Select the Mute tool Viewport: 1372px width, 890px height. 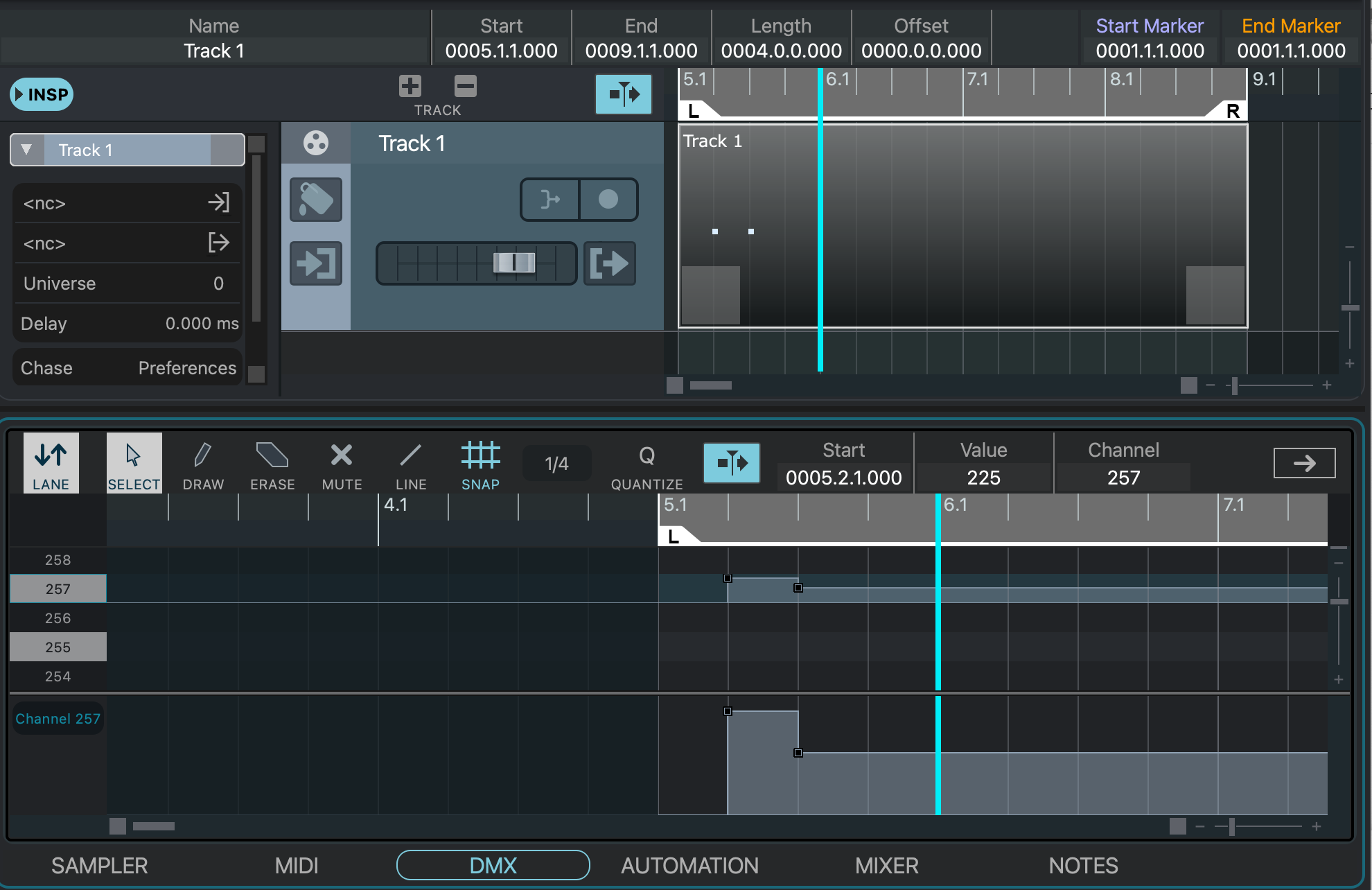click(x=341, y=463)
